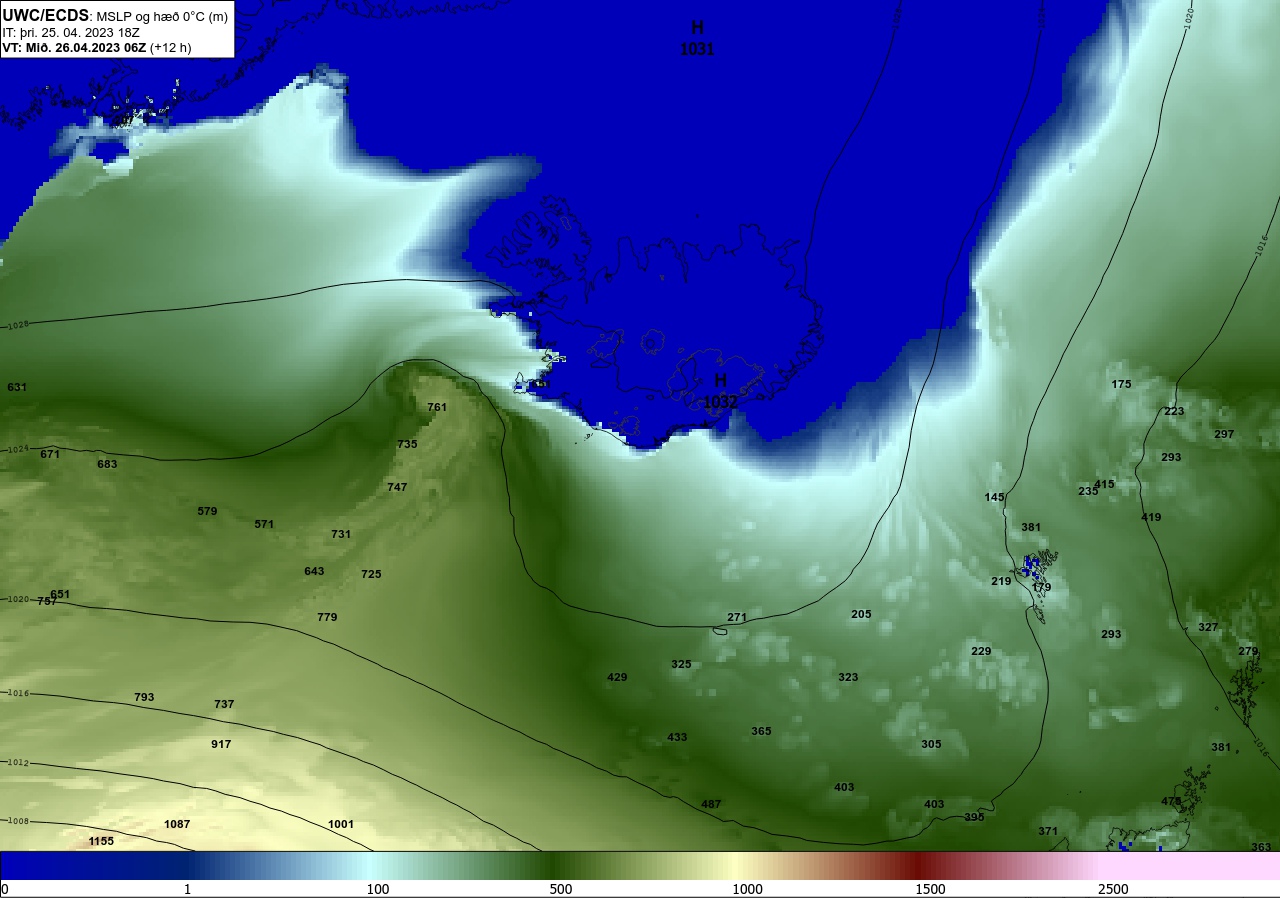Click the value 297 on the map

pyautogui.click(x=1224, y=434)
